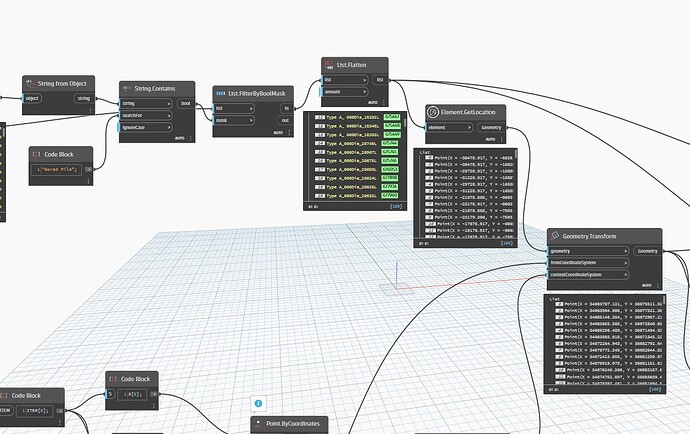Click the List header in GetLocation preview
The height and width of the screenshot is (434, 690).
click(425, 152)
